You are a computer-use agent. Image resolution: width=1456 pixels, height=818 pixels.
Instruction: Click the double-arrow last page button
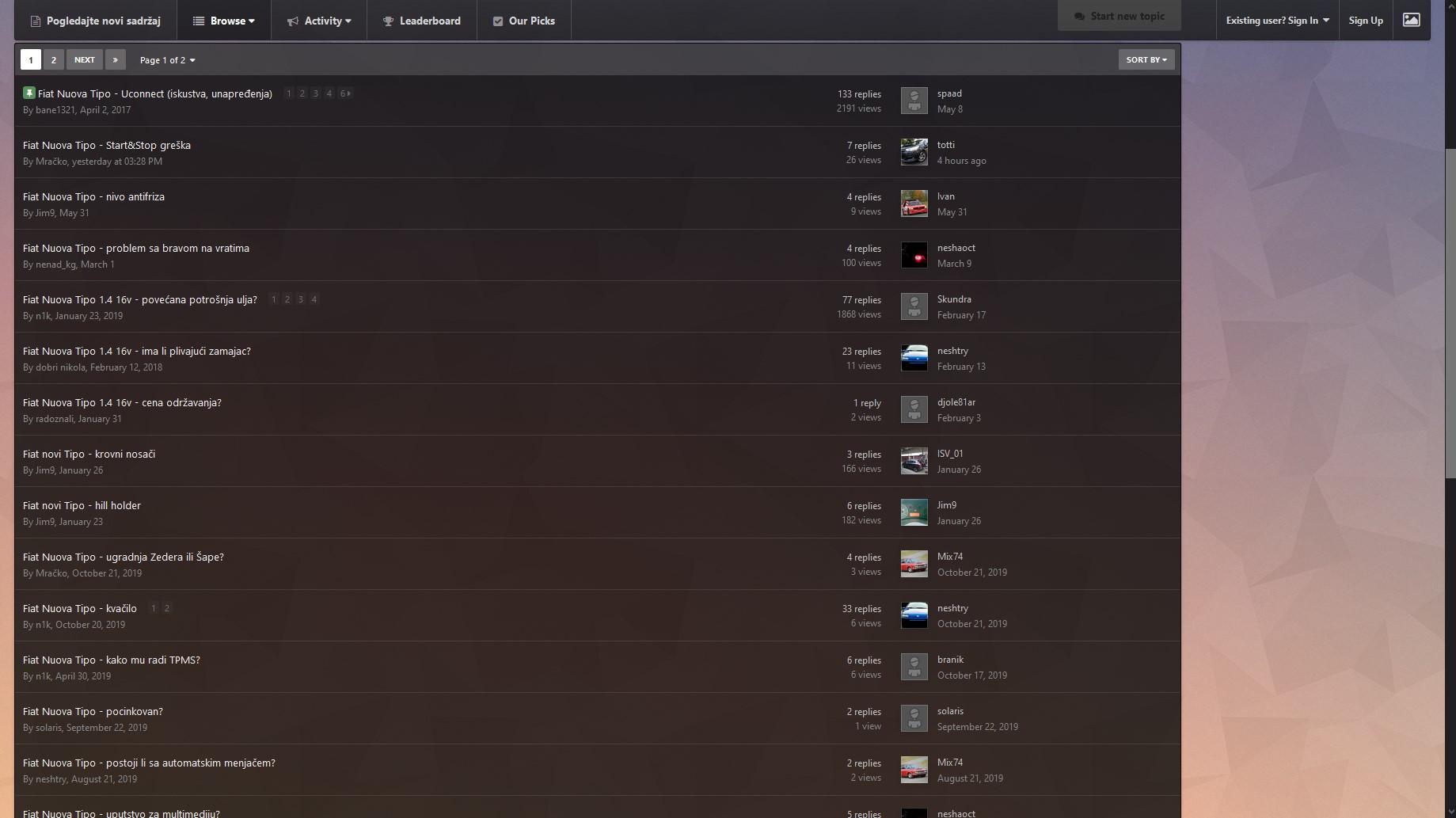click(115, 59)
